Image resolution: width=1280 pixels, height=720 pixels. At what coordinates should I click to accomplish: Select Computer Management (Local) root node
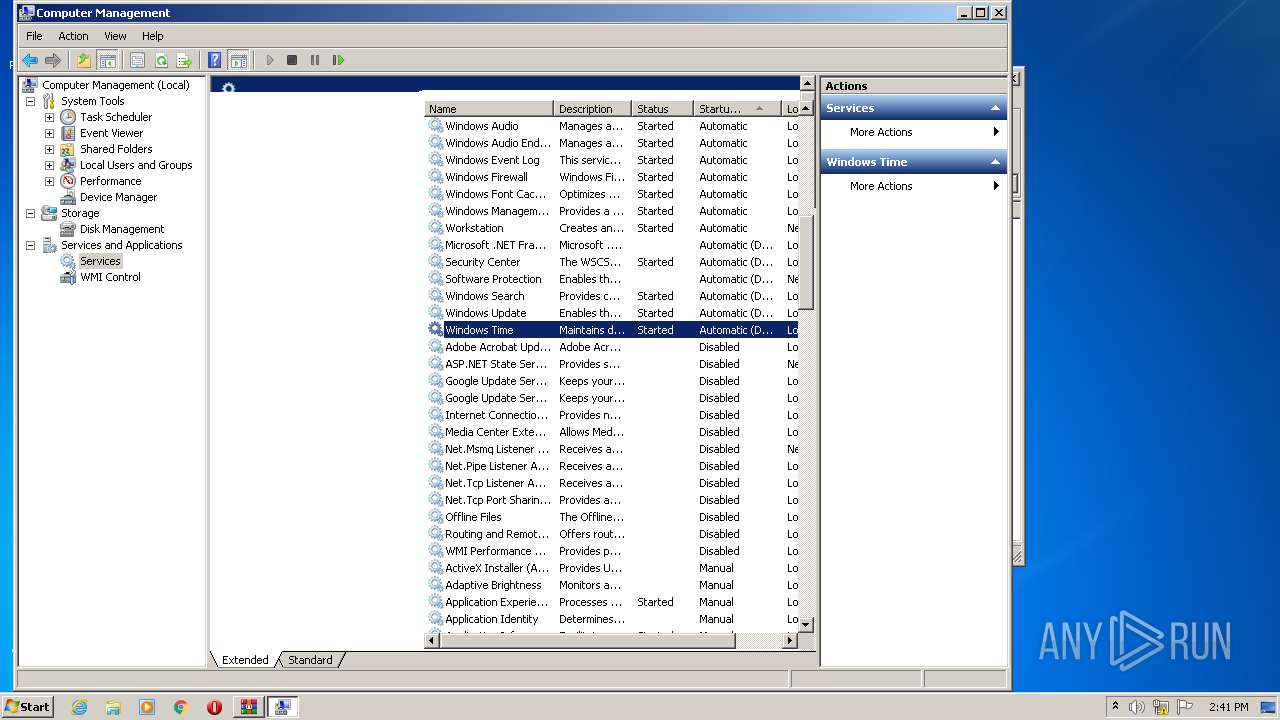115,85
